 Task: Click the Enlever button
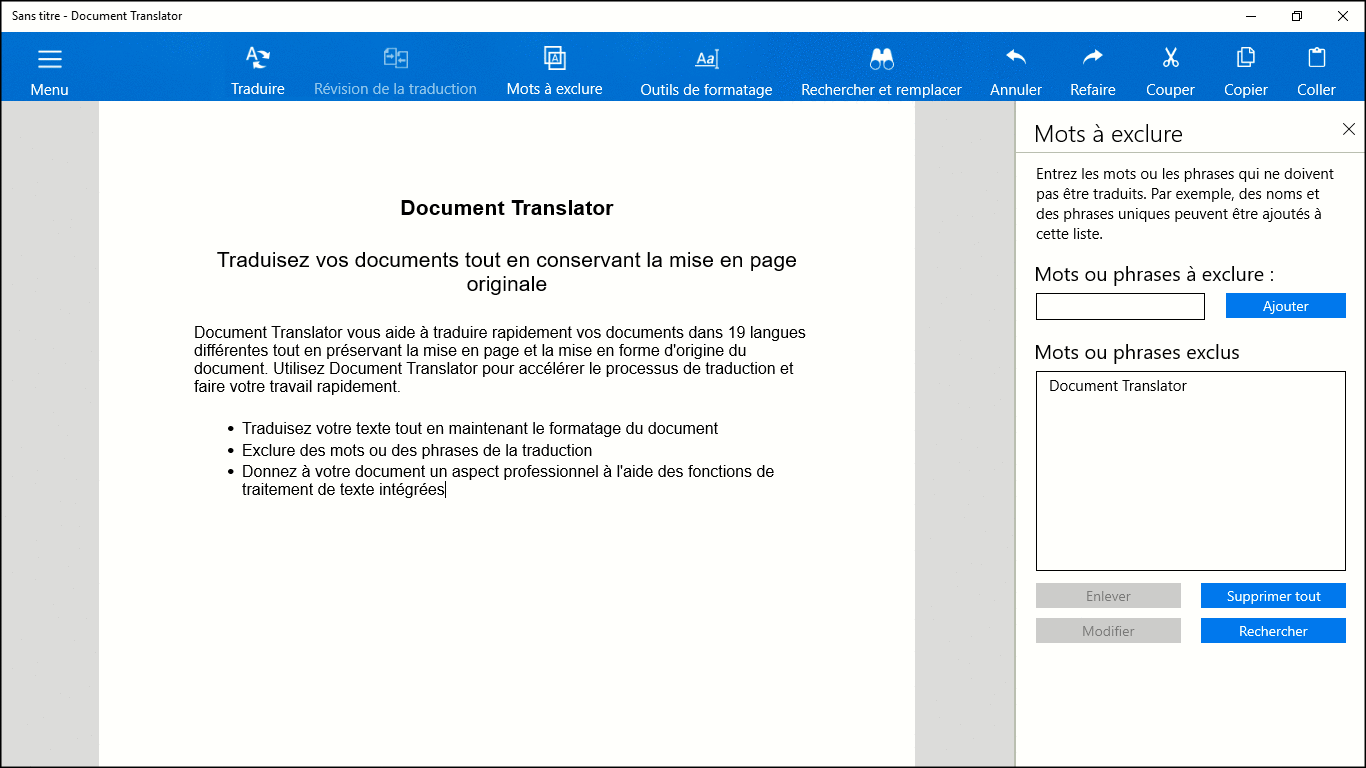click(1108, 596)
